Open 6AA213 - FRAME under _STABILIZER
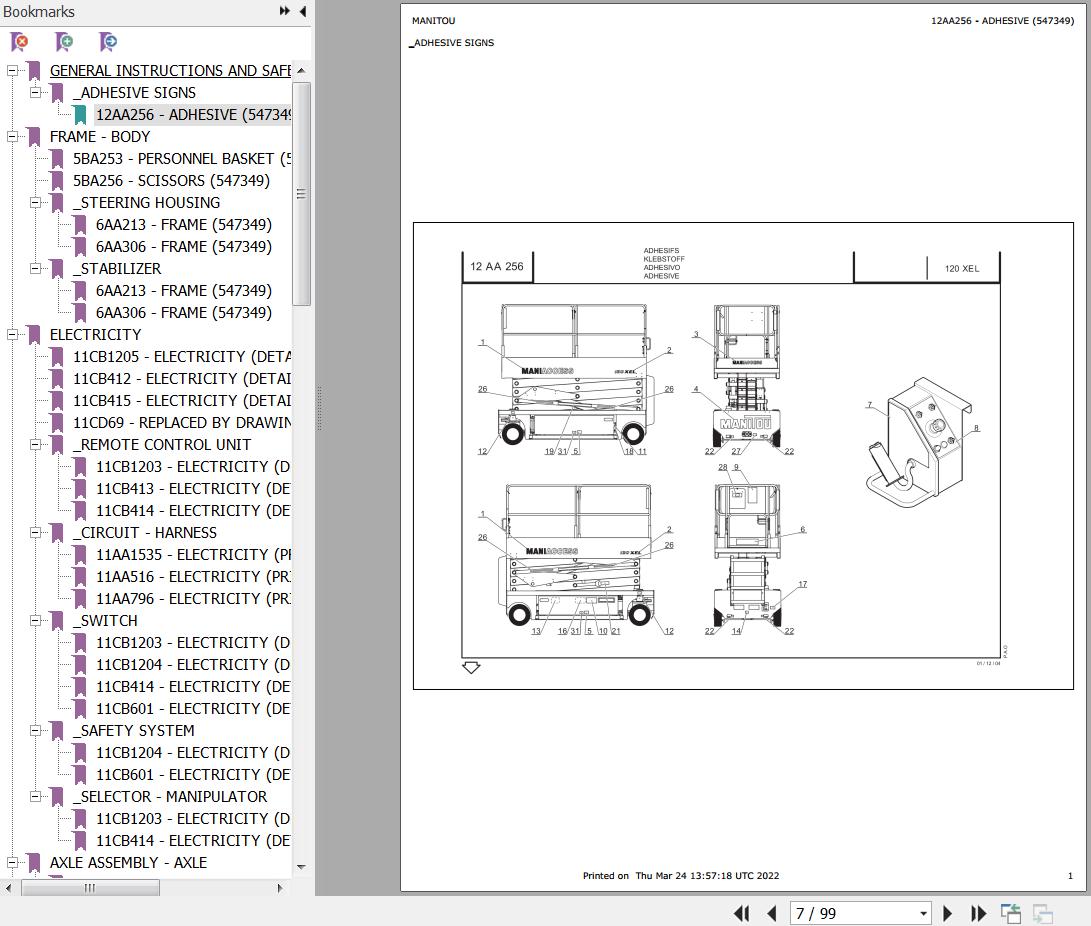This screenshot has height=926, width=1091. coord(184,291)
